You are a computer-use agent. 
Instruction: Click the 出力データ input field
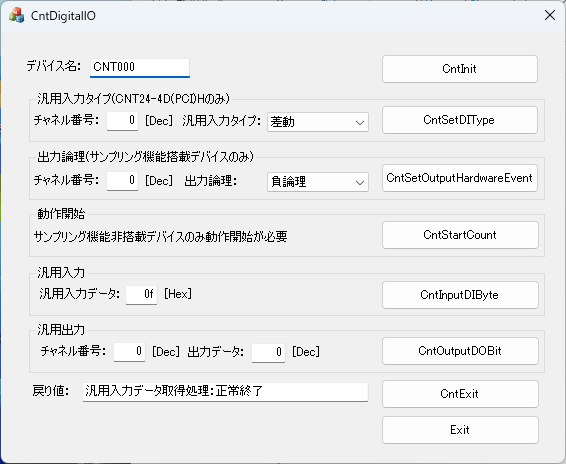268,352
